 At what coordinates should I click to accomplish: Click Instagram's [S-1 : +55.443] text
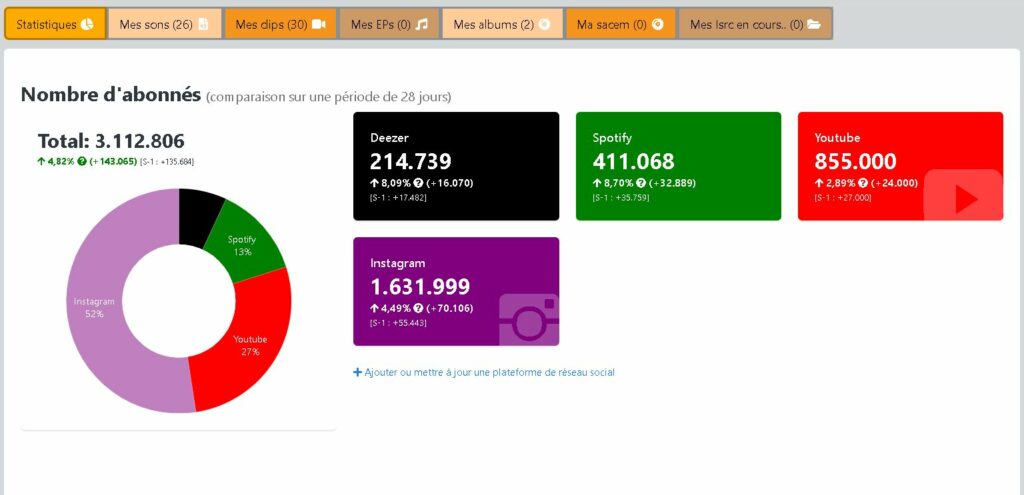pos(398,323)
